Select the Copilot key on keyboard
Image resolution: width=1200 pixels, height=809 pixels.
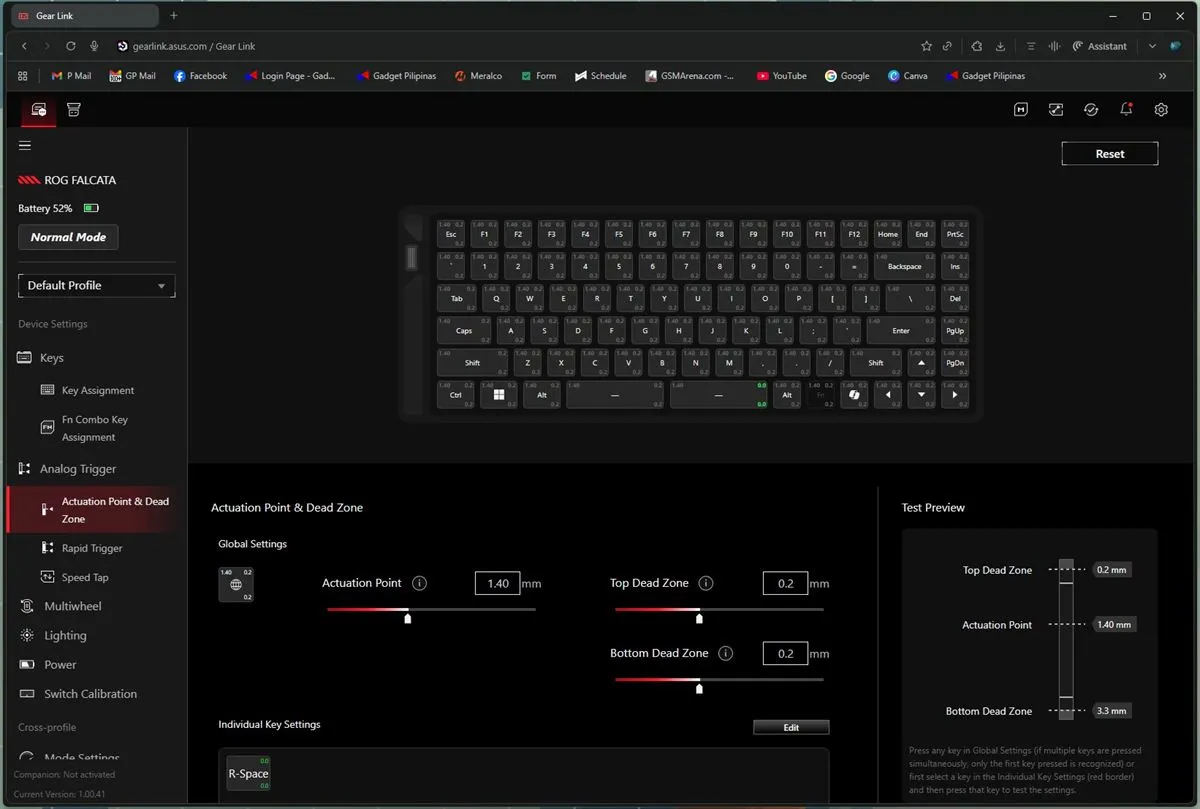(854, 395)
